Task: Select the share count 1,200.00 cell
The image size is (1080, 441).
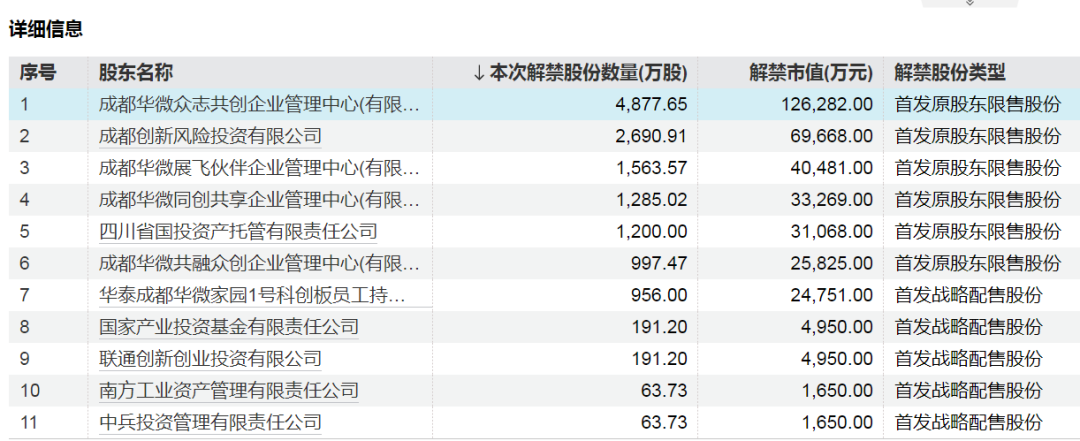Action: 651,231
